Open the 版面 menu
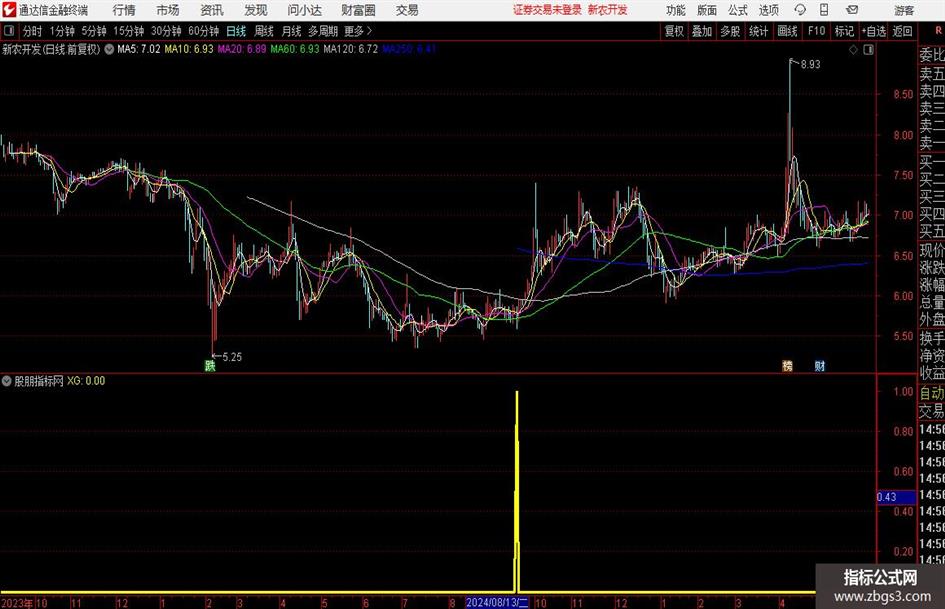 [x=706, y=10]
